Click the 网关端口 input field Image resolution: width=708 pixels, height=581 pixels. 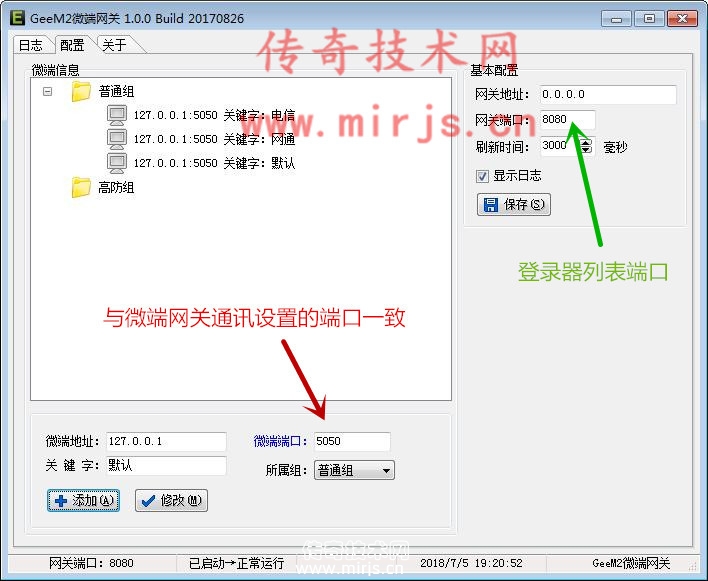tap(567, 120)
